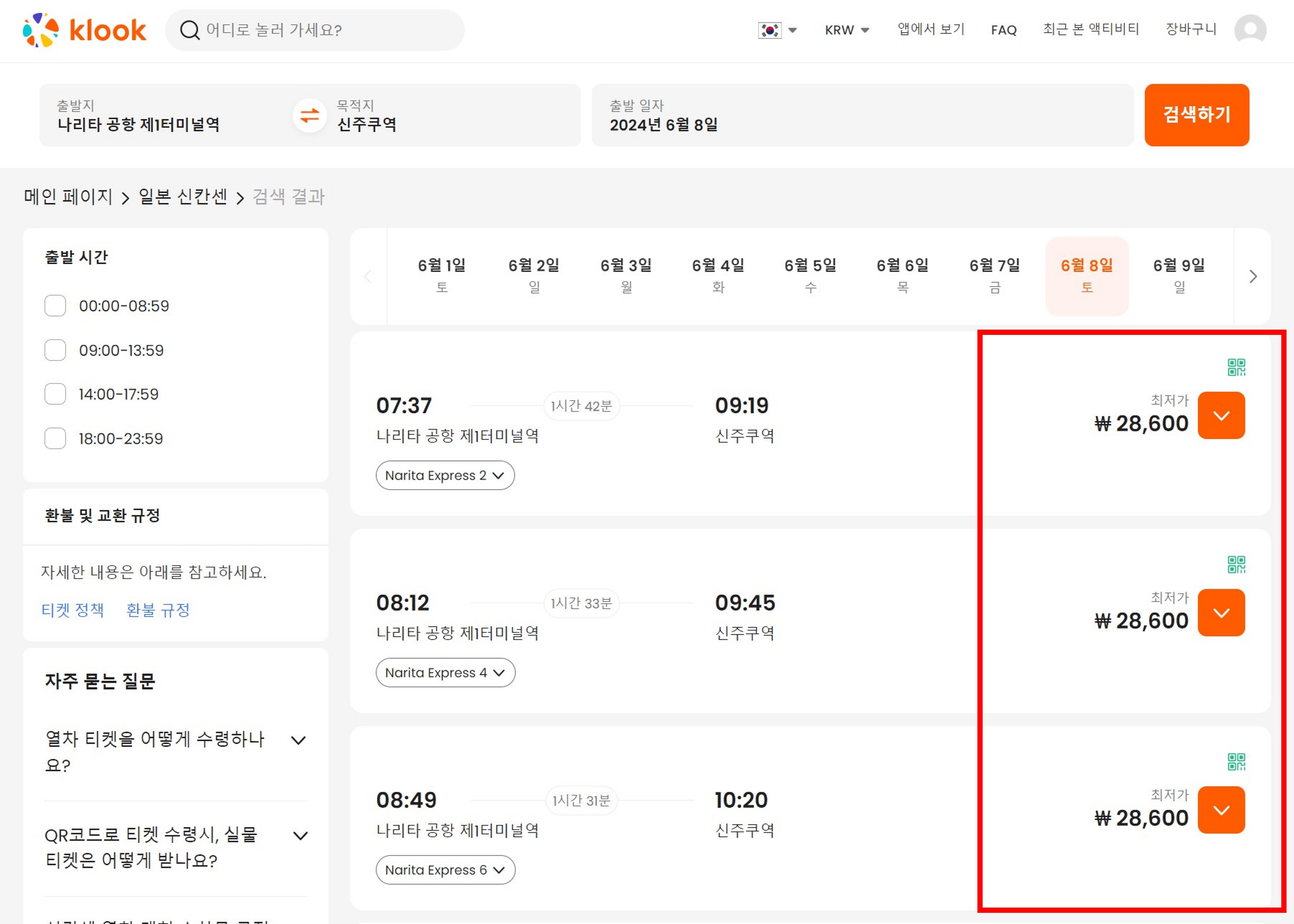Open the user profile avatar
Image resolution: width=1294 pixels, height=924 pixels.
click(x=1250, y=29)
